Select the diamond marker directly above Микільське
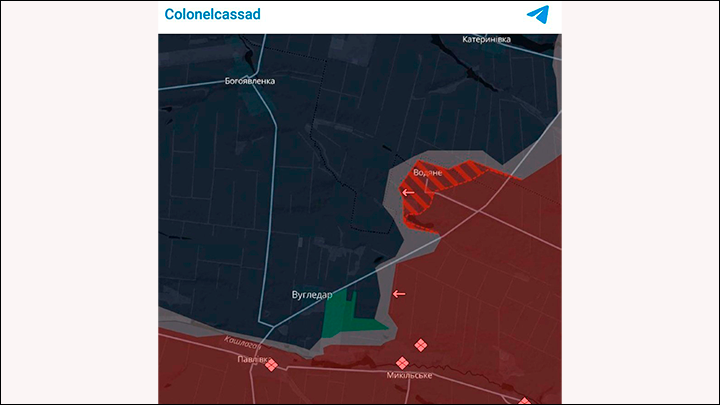 [402, 363]
